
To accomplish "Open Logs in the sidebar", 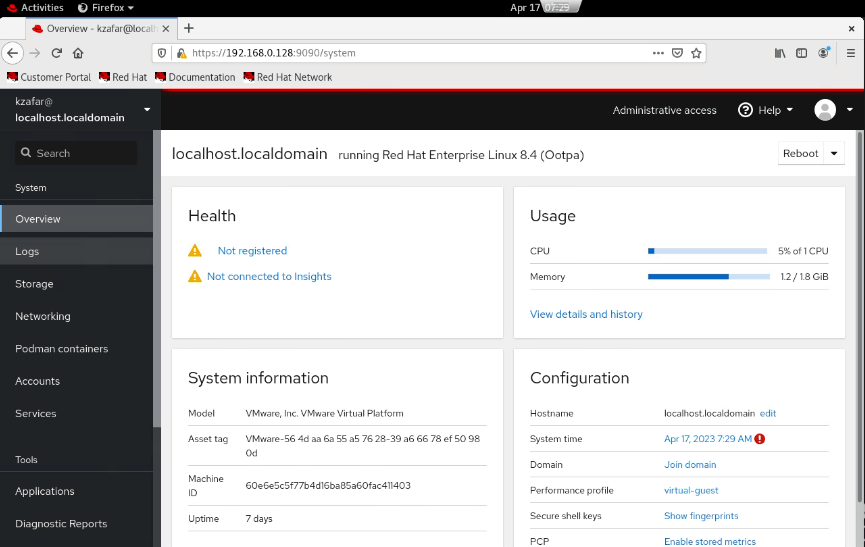I will [x=76, y=251].
